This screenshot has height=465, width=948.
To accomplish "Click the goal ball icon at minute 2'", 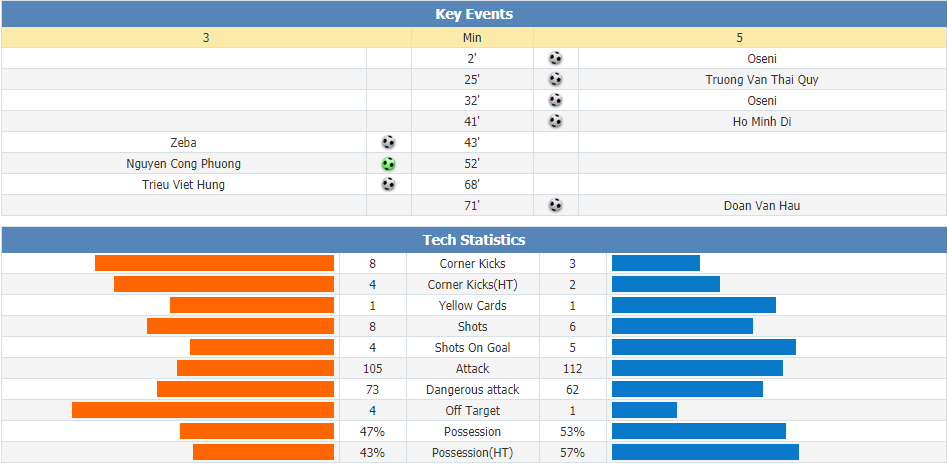I will tap(555, 59).
